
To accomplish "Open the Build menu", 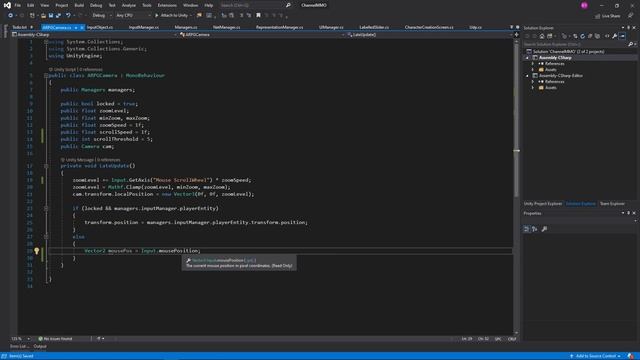I will (79, 5).
